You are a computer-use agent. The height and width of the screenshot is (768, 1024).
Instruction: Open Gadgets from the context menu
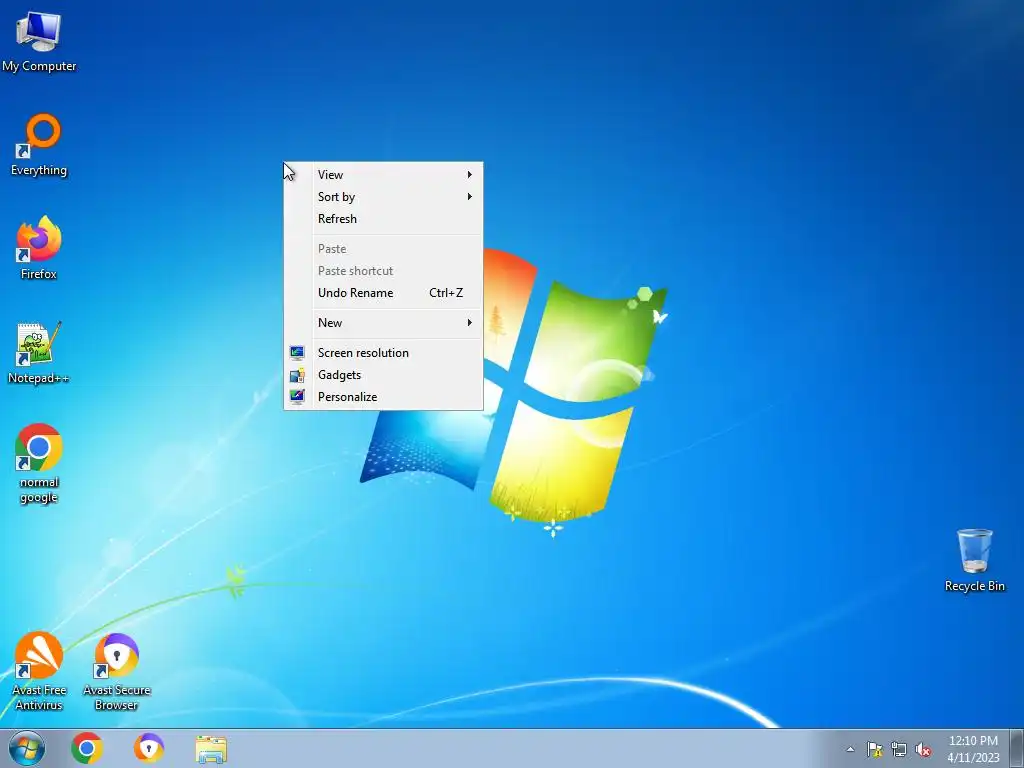(383, 375)
